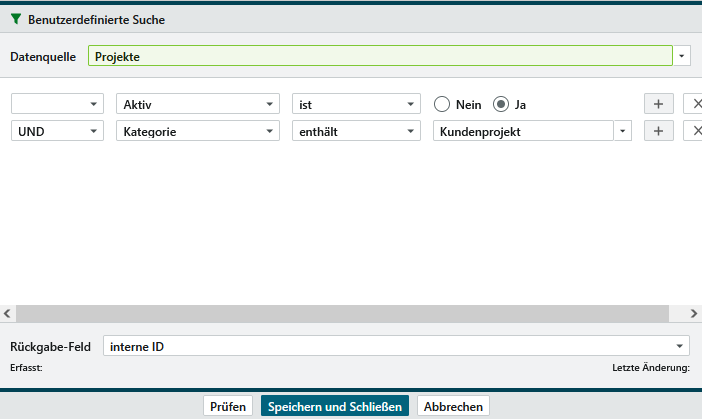
Task: Remove the Kategorie condition row
Action: 694,131
